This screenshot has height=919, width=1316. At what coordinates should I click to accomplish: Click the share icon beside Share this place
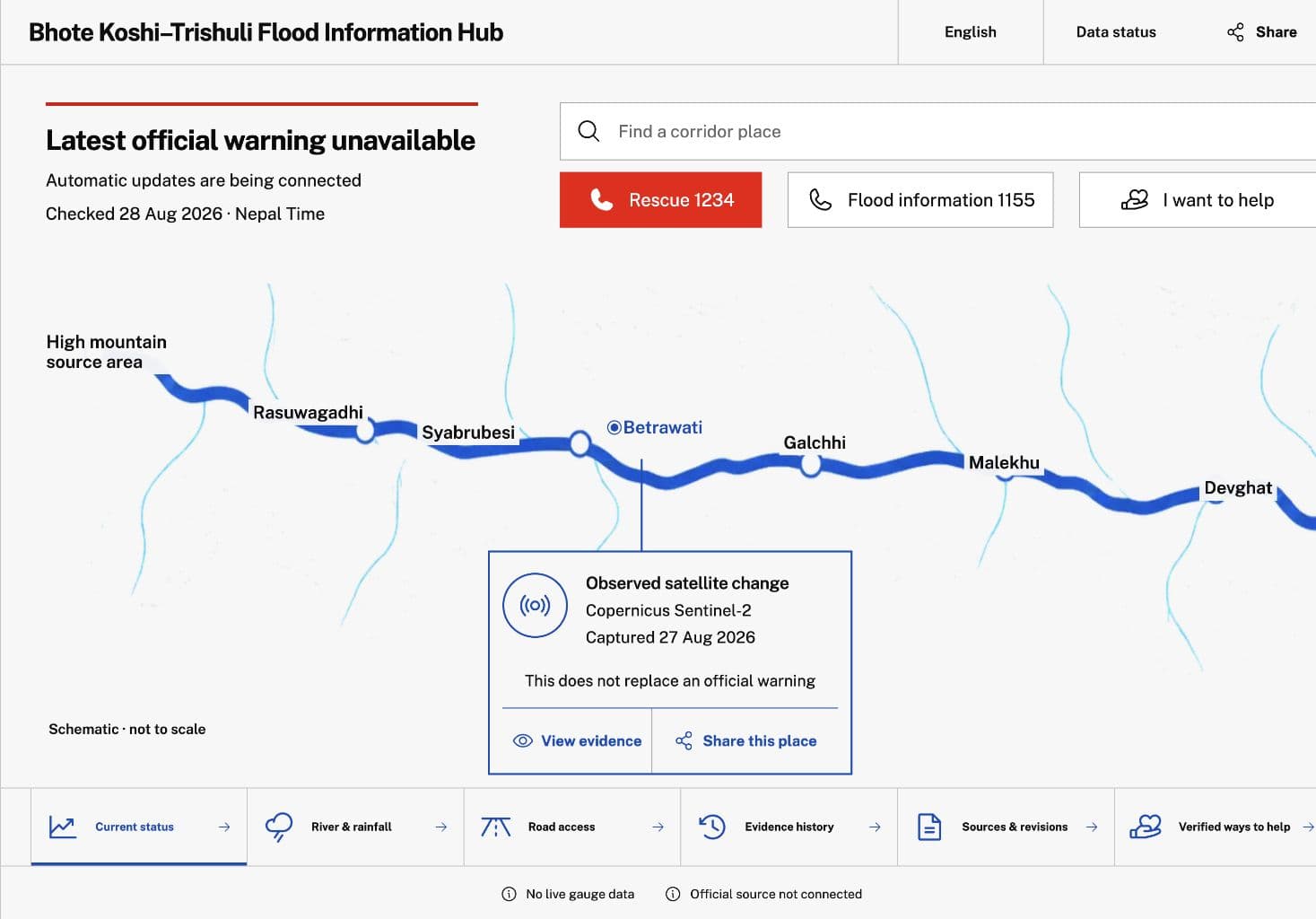coord(684,740)
